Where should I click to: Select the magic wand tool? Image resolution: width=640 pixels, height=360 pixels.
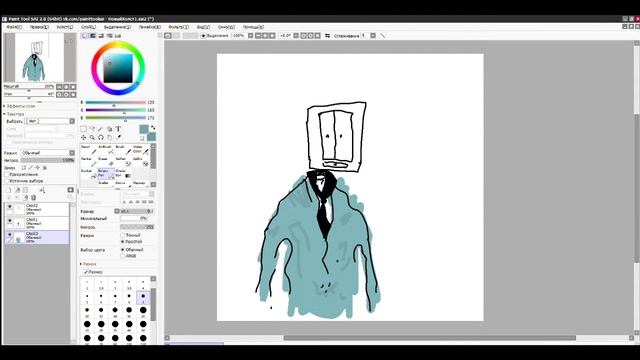point(100,129)
